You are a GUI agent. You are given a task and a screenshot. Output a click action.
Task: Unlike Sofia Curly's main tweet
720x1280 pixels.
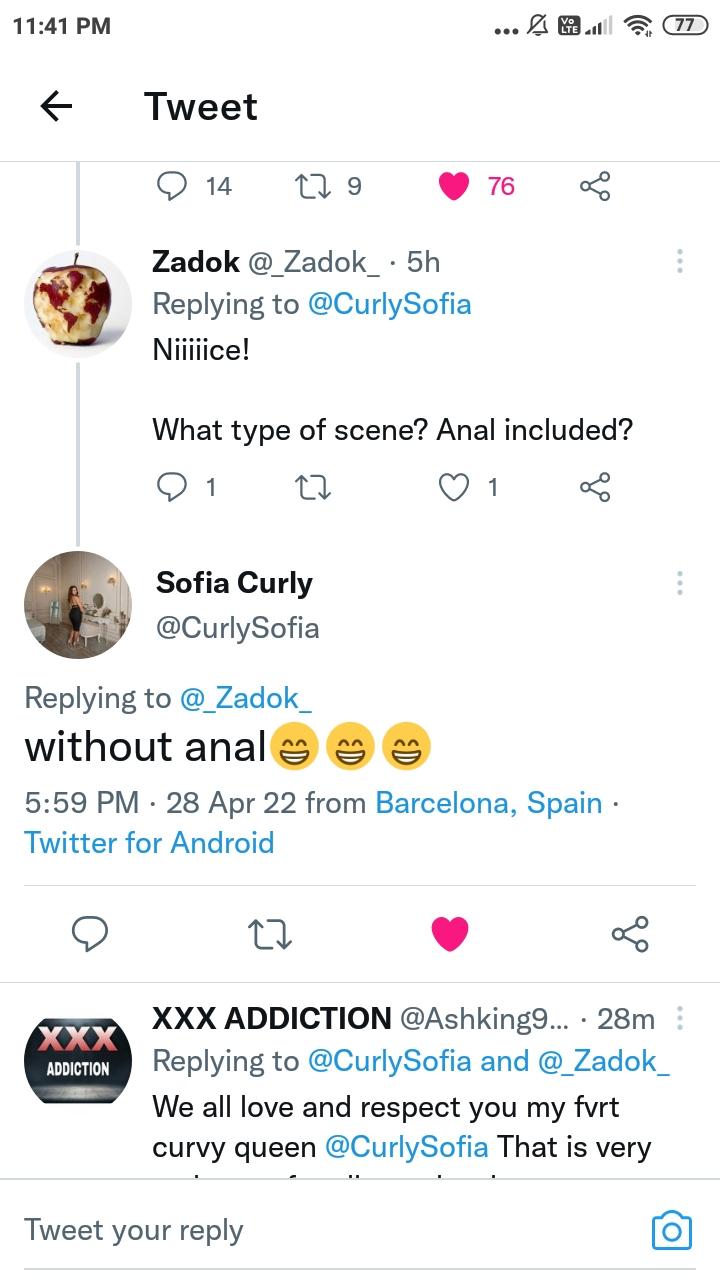[450, 934]
